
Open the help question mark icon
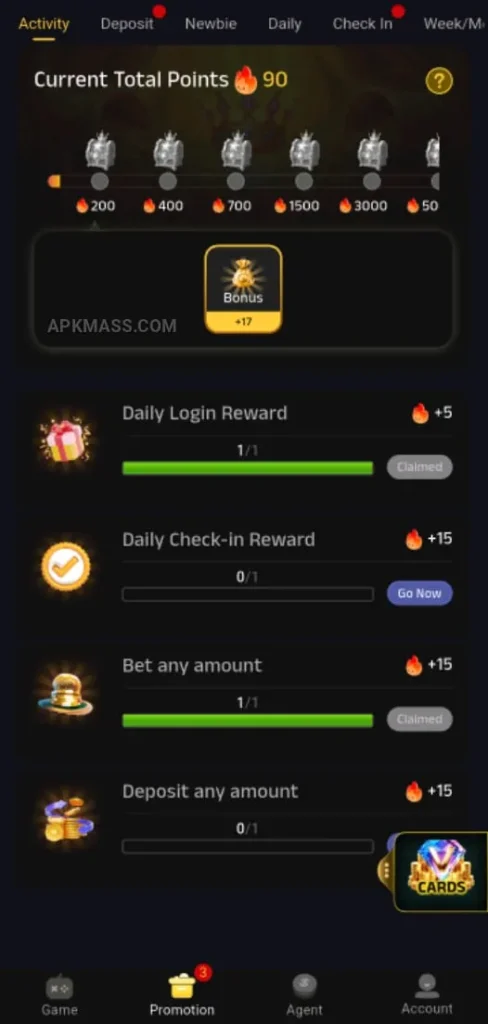tap(439, 81)
